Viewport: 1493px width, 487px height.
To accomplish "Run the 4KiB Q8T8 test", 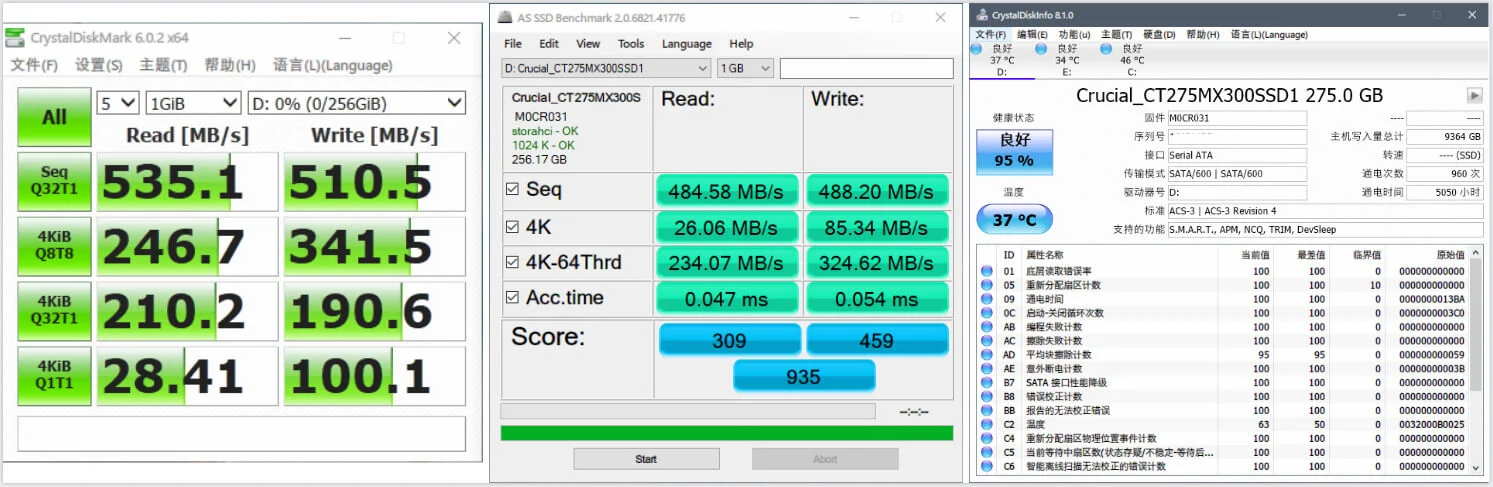I will (54, 246).
